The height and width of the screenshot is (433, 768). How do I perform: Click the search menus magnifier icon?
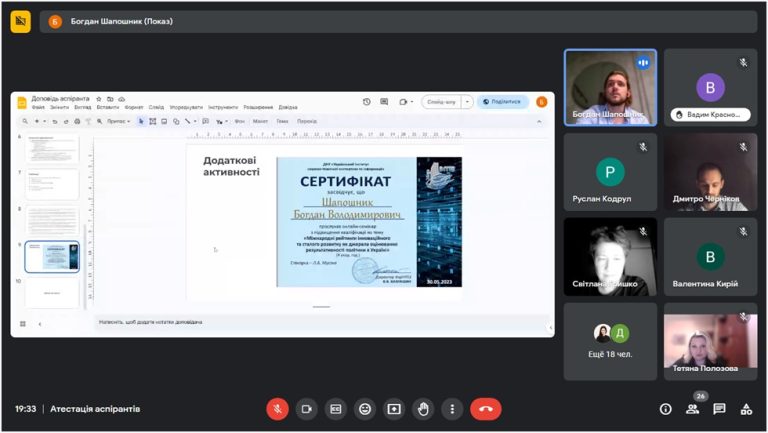25,121
